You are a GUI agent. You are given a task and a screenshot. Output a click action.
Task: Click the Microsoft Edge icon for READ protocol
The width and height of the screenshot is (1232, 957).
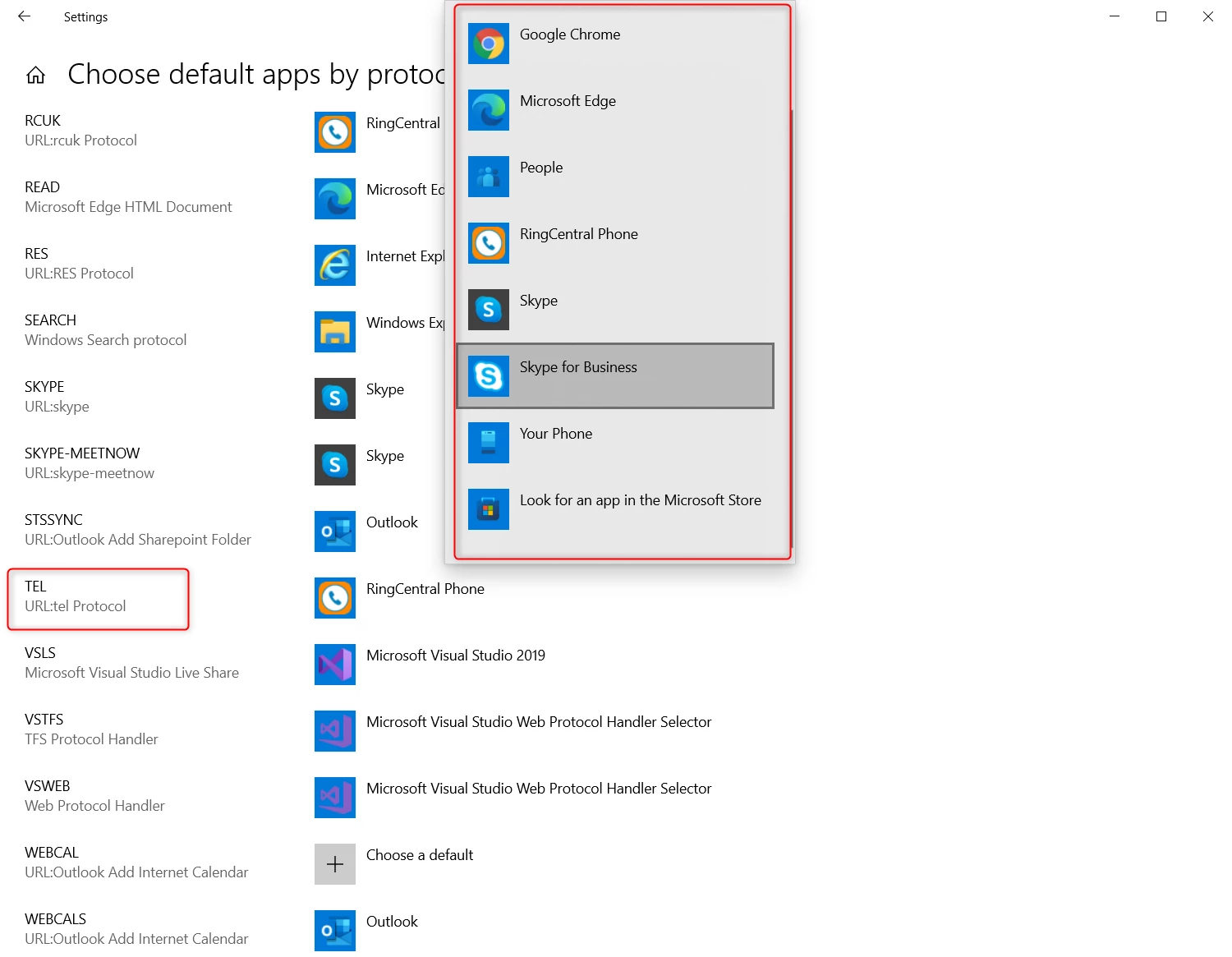335,199
